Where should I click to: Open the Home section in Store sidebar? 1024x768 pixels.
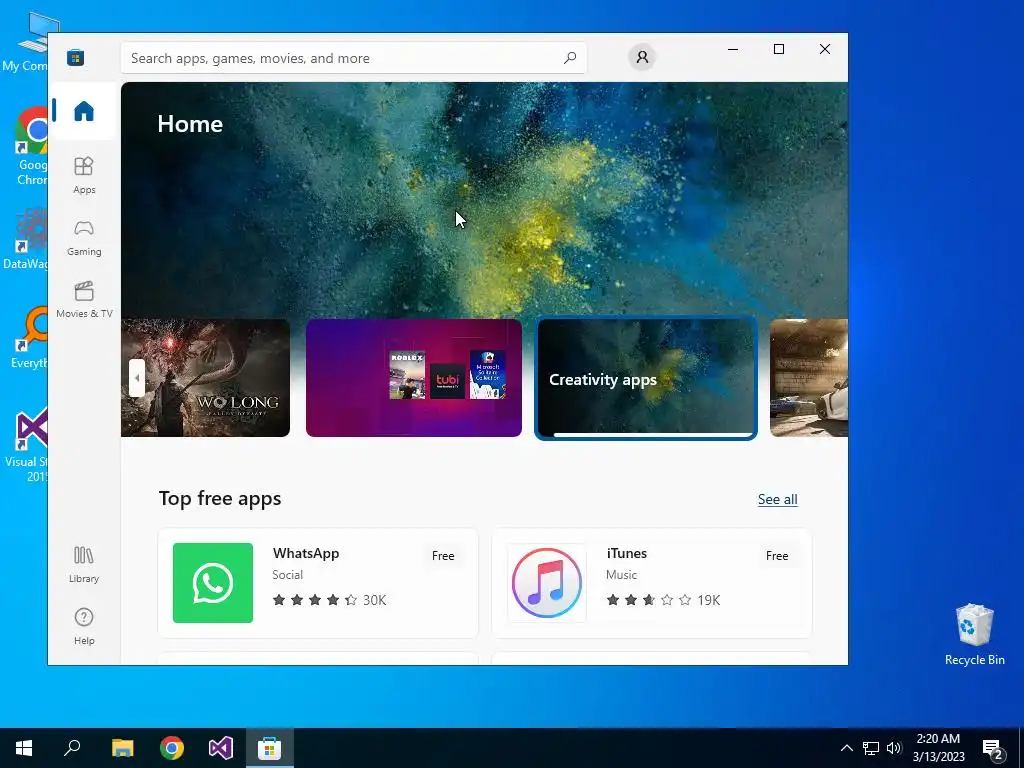(84, 111)
